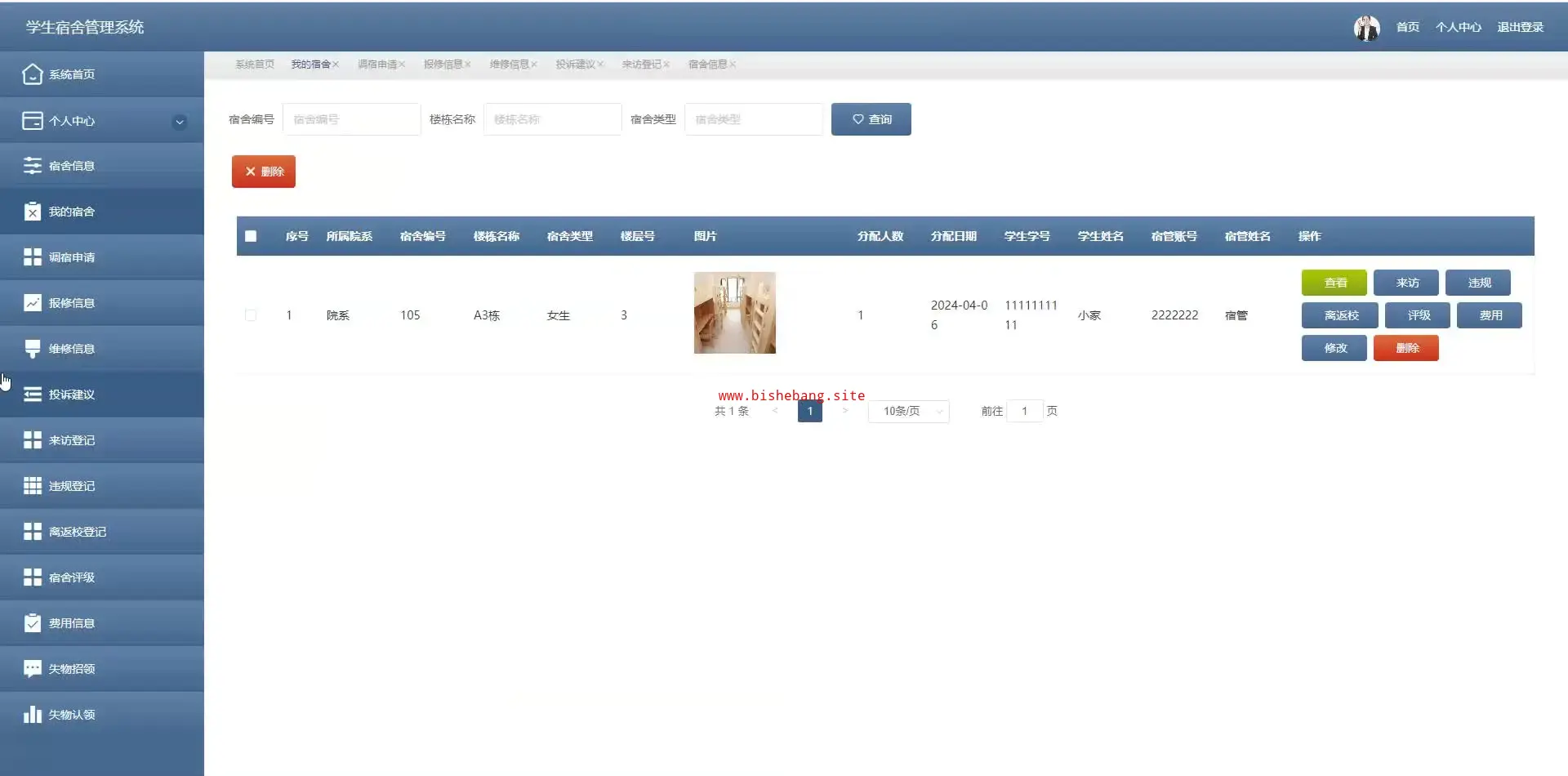Close the 投诉建议 tab
Viewport: 1568px width, 776px height.
click(x=600, y=65)
